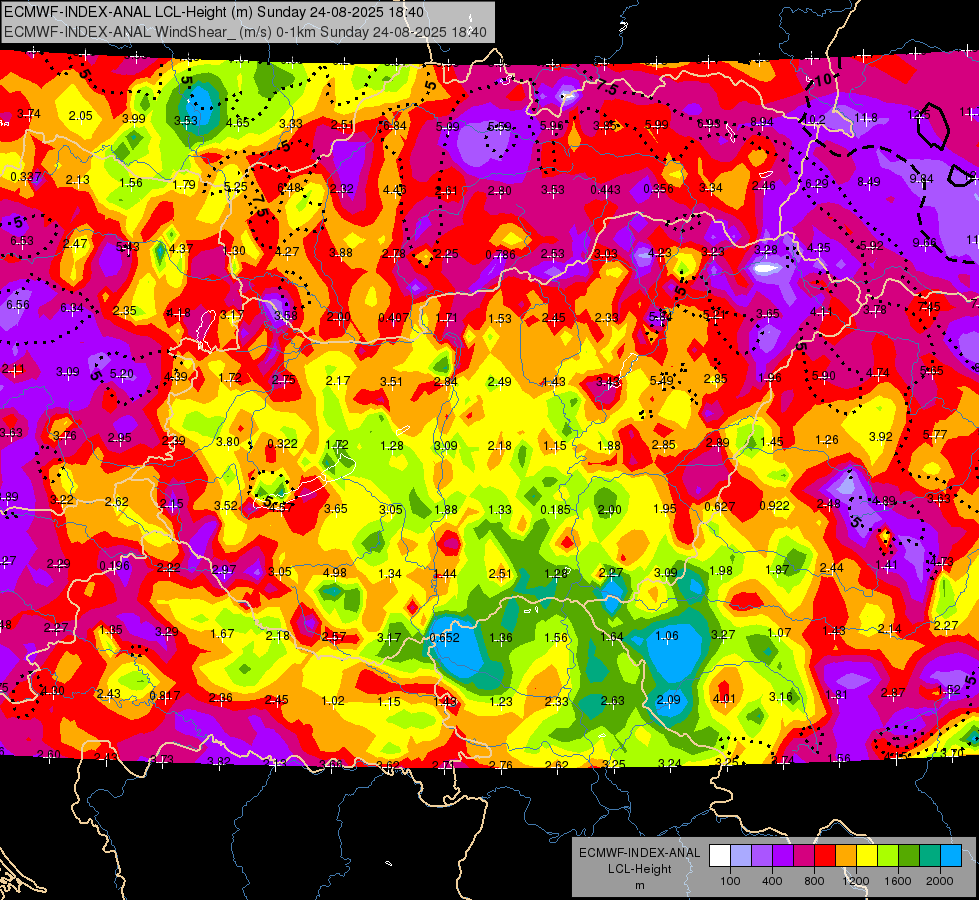Select the magenta legend color swatch

click(x=804, y=856)
